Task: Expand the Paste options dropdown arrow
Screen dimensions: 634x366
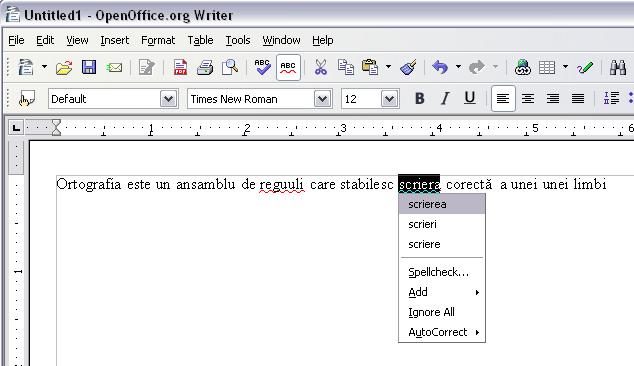Action: click(x=389, y=67)
